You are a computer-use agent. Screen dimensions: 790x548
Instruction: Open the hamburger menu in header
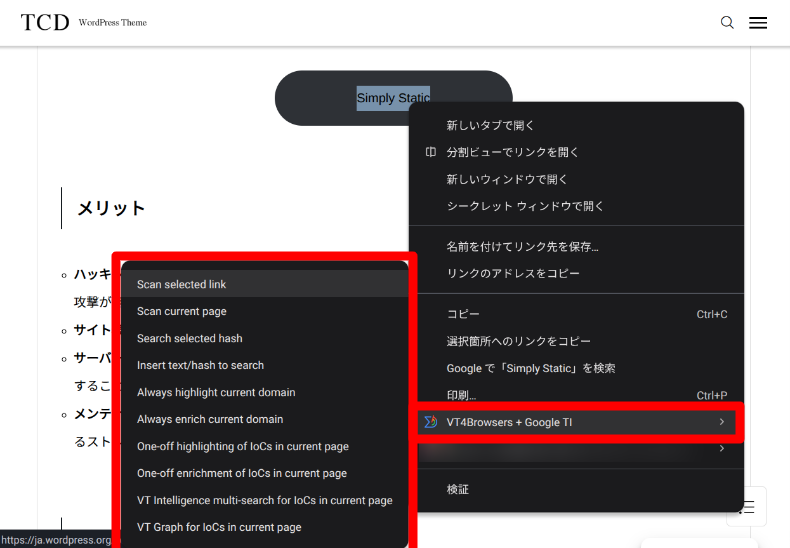point(758,23)
